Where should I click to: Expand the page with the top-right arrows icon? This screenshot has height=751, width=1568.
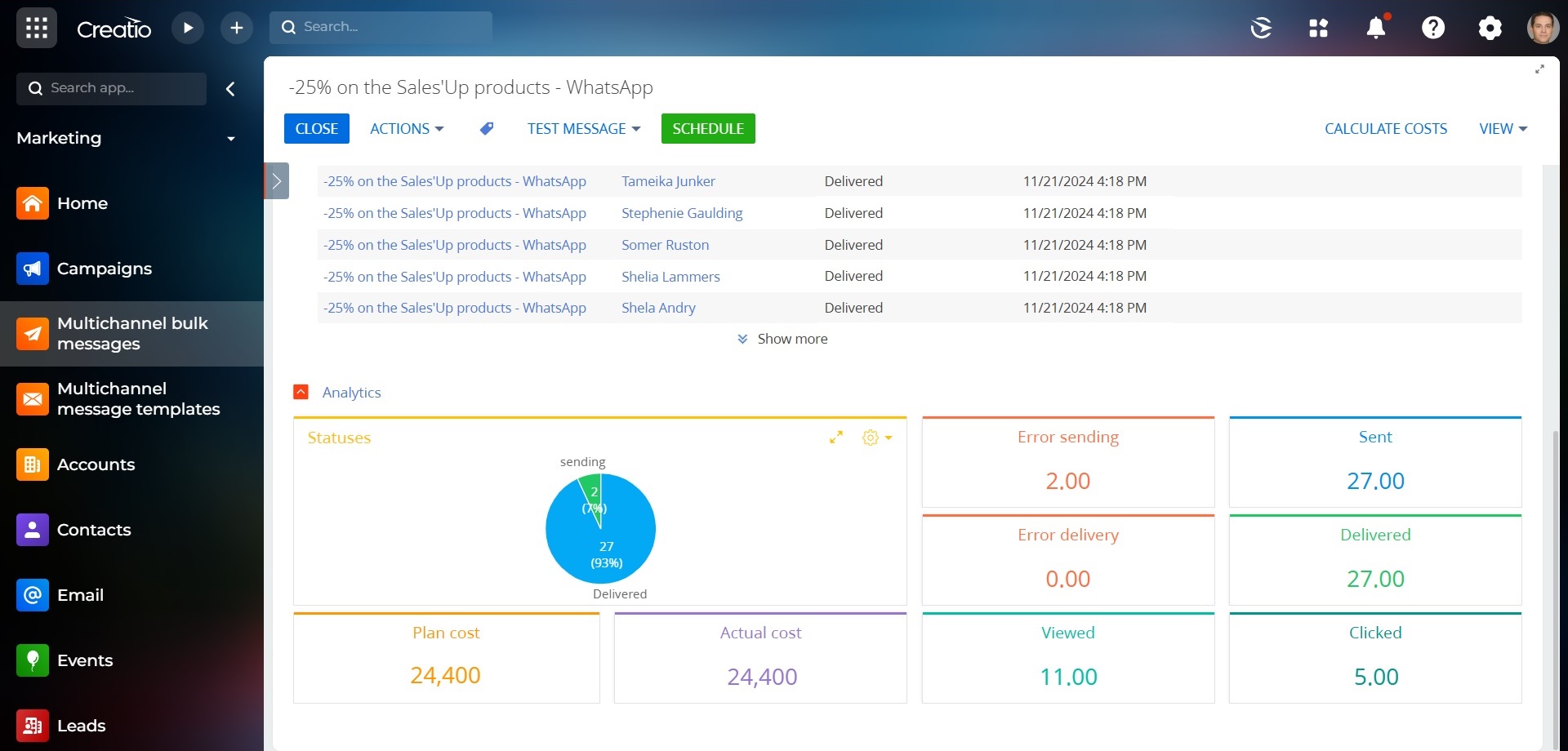coord(1539,69)
